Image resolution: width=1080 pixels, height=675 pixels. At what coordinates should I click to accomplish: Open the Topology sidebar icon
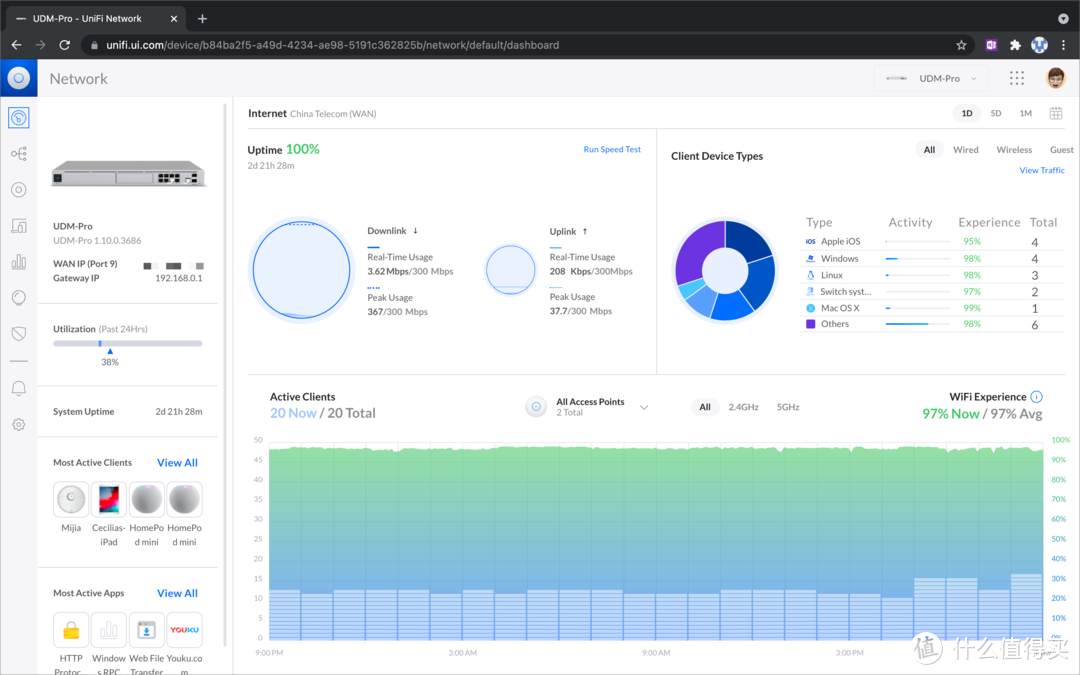tap(19, 154)
